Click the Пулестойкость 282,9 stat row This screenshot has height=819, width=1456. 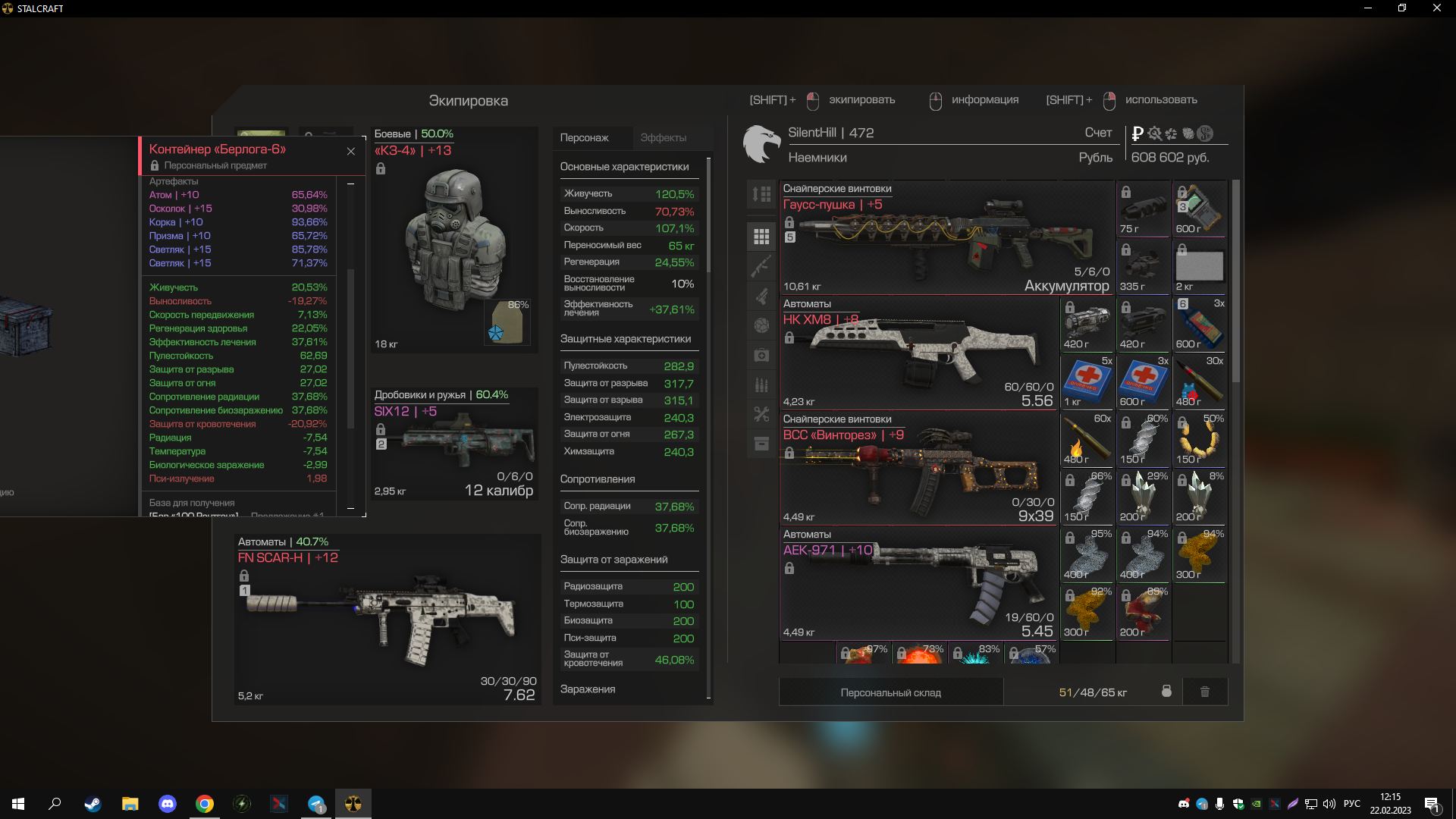pyautogui.click(x=629, y=366)
